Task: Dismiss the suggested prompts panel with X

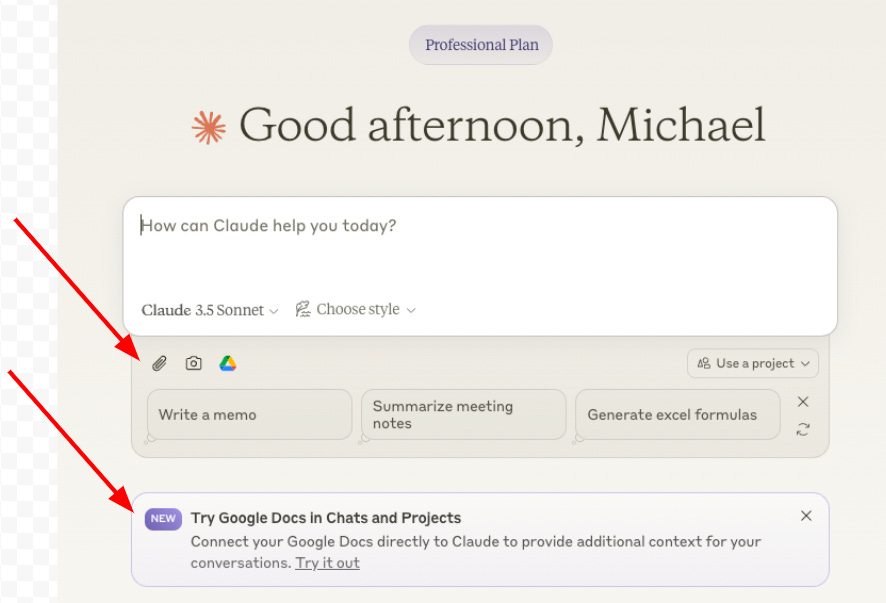Action: (803, 402)
